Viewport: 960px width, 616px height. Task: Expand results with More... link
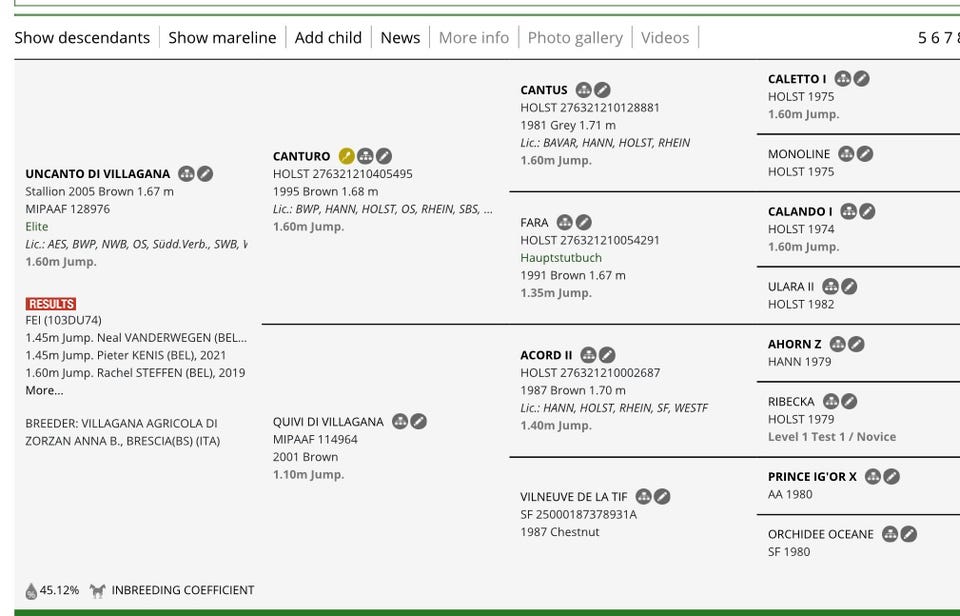click(x=44, y=390)
